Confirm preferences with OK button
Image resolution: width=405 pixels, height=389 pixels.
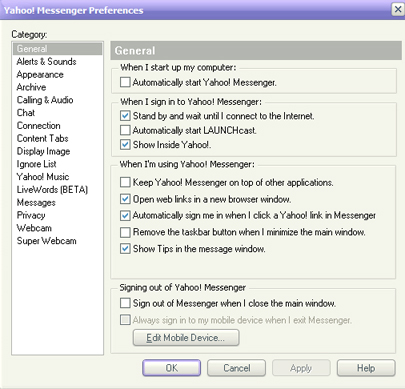[172, 368]
